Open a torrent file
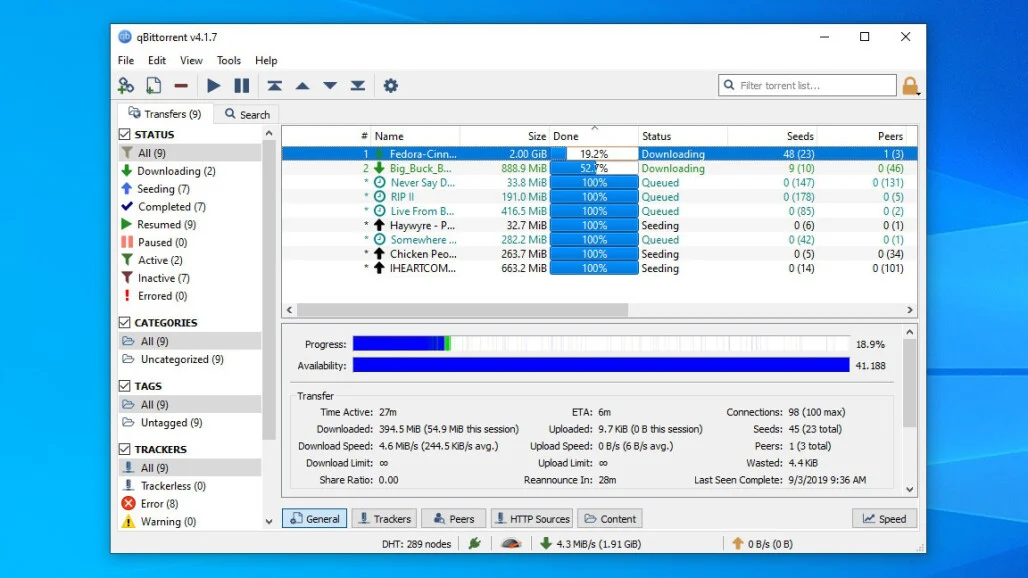 pos(153,85)
